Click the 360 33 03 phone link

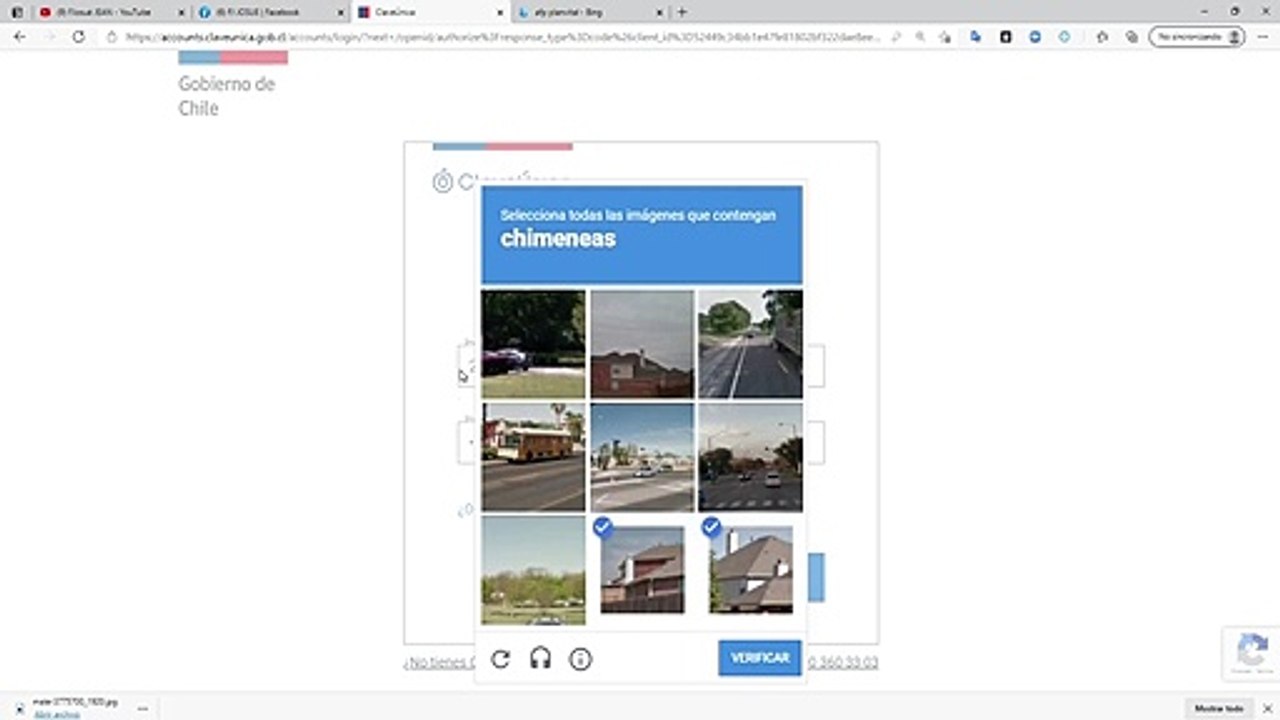[843, 662]
